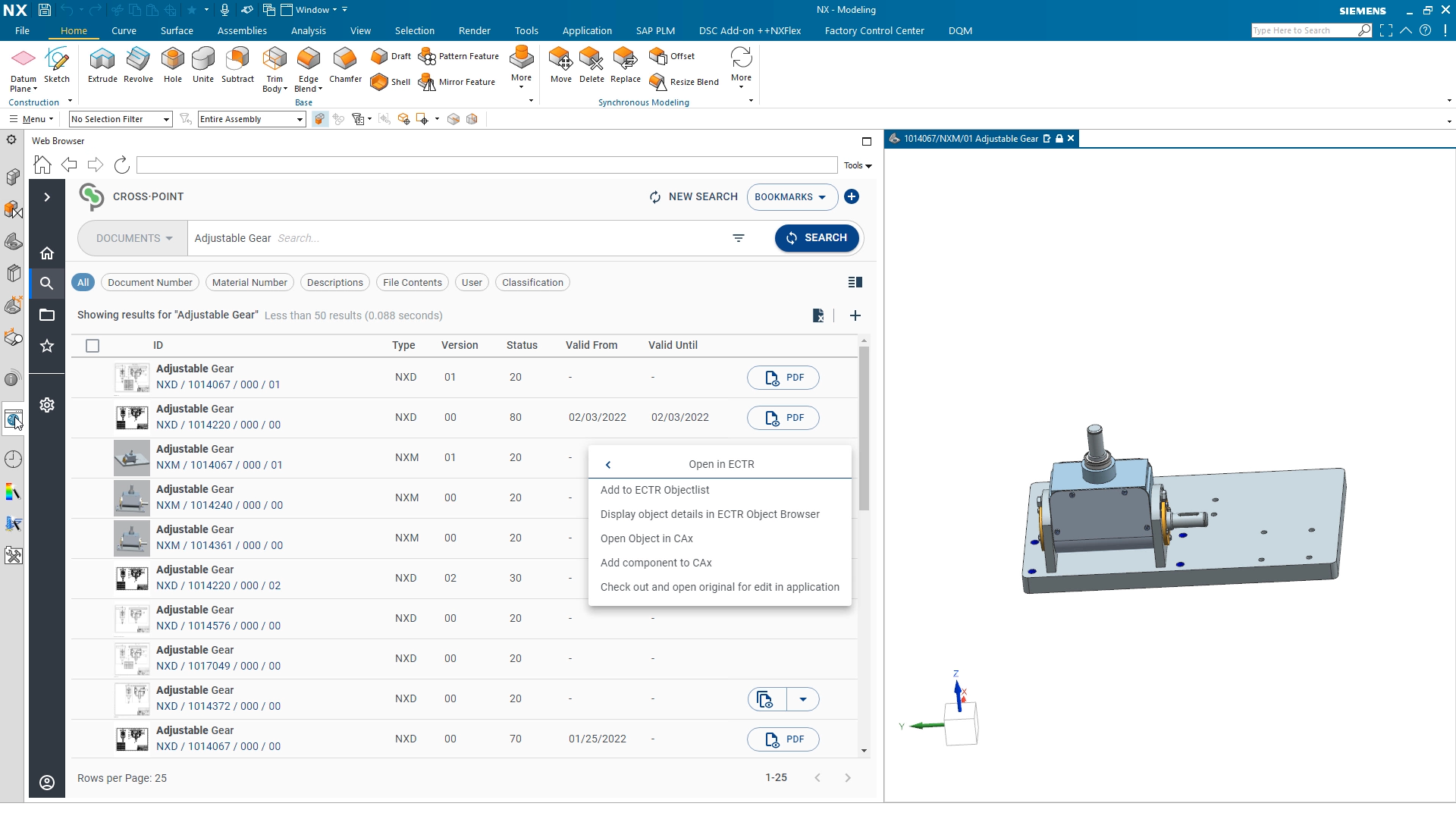Viewport: 1456px width, 819px height.
Task: Open browser Tools dropdown
Action: (x=858, y=165)
